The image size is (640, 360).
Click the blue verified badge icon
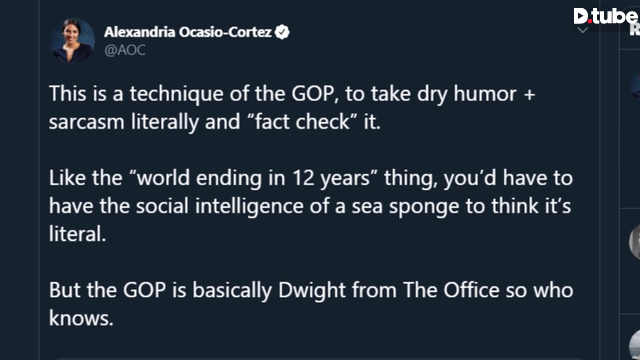(282, 32)
